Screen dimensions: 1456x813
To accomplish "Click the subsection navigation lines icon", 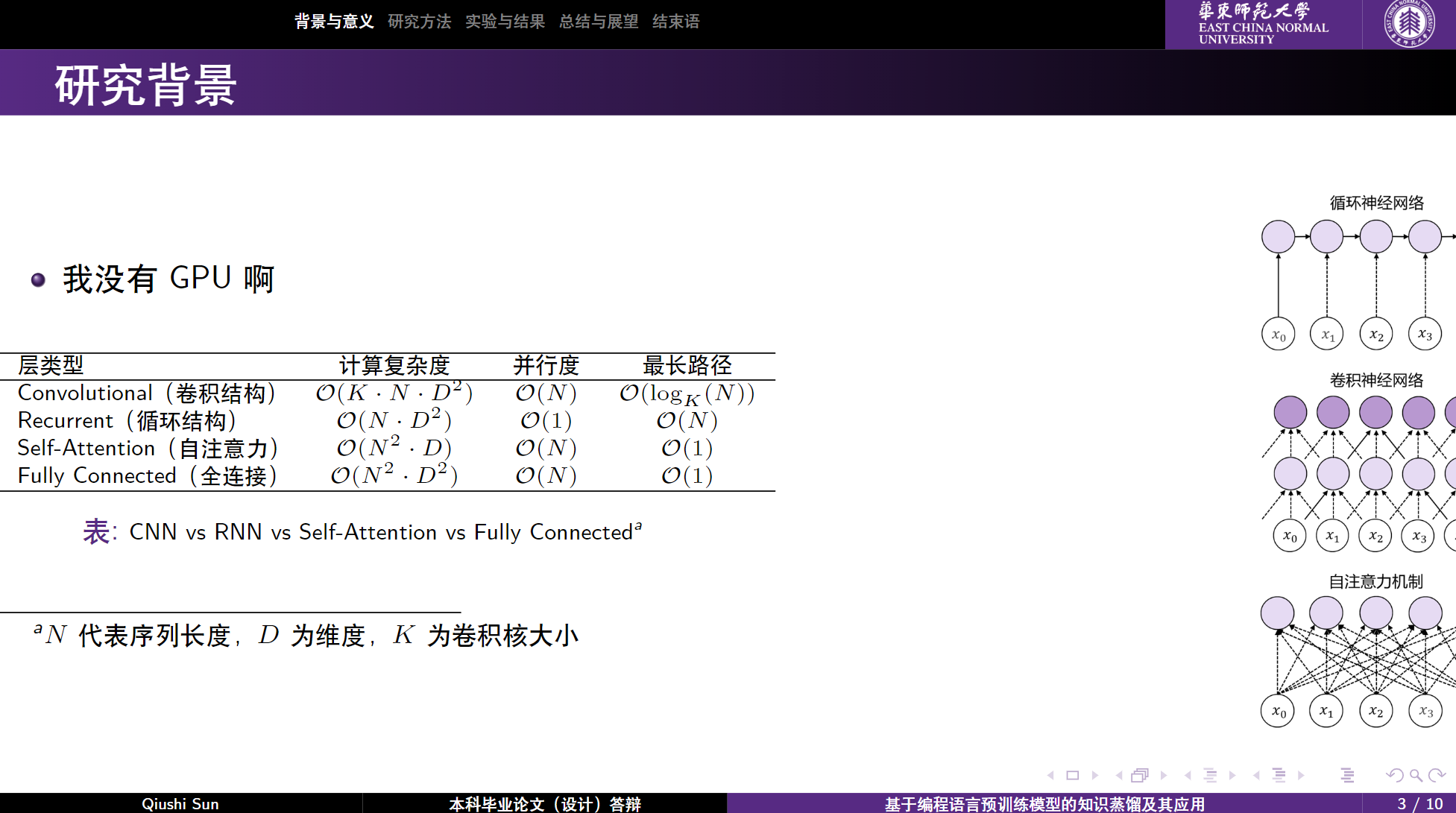I will pos(1210,775).
